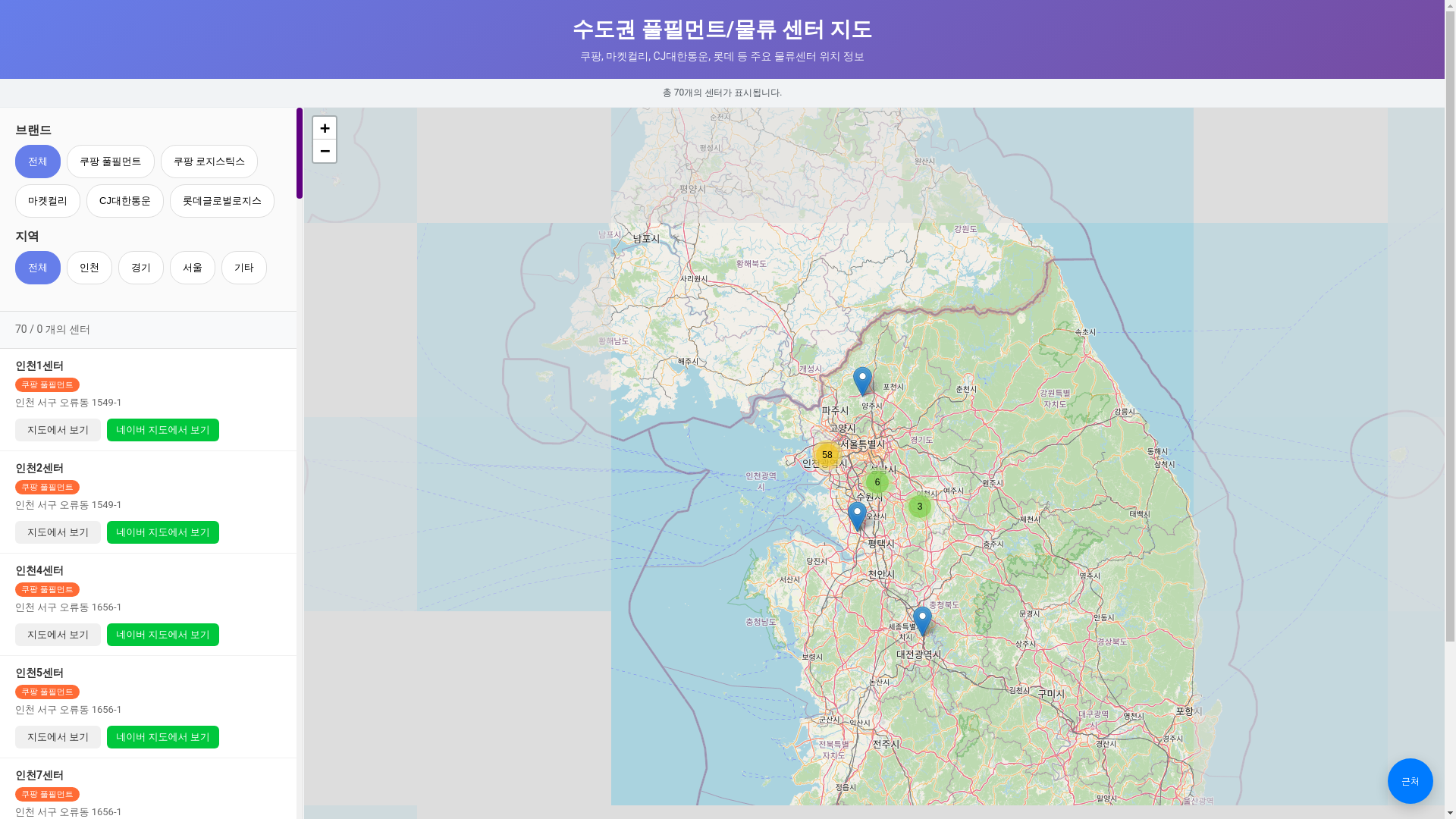Screen dimensions: 1456x819
Task: Filter by region 기타
Action: 244,268
